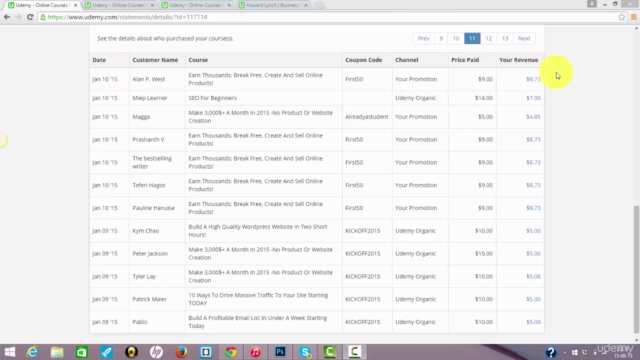Image resolution: width=640 pixels, height=360 pixels.
Task: Open iTunes from the taskbar
Action: tap(256, 352)
